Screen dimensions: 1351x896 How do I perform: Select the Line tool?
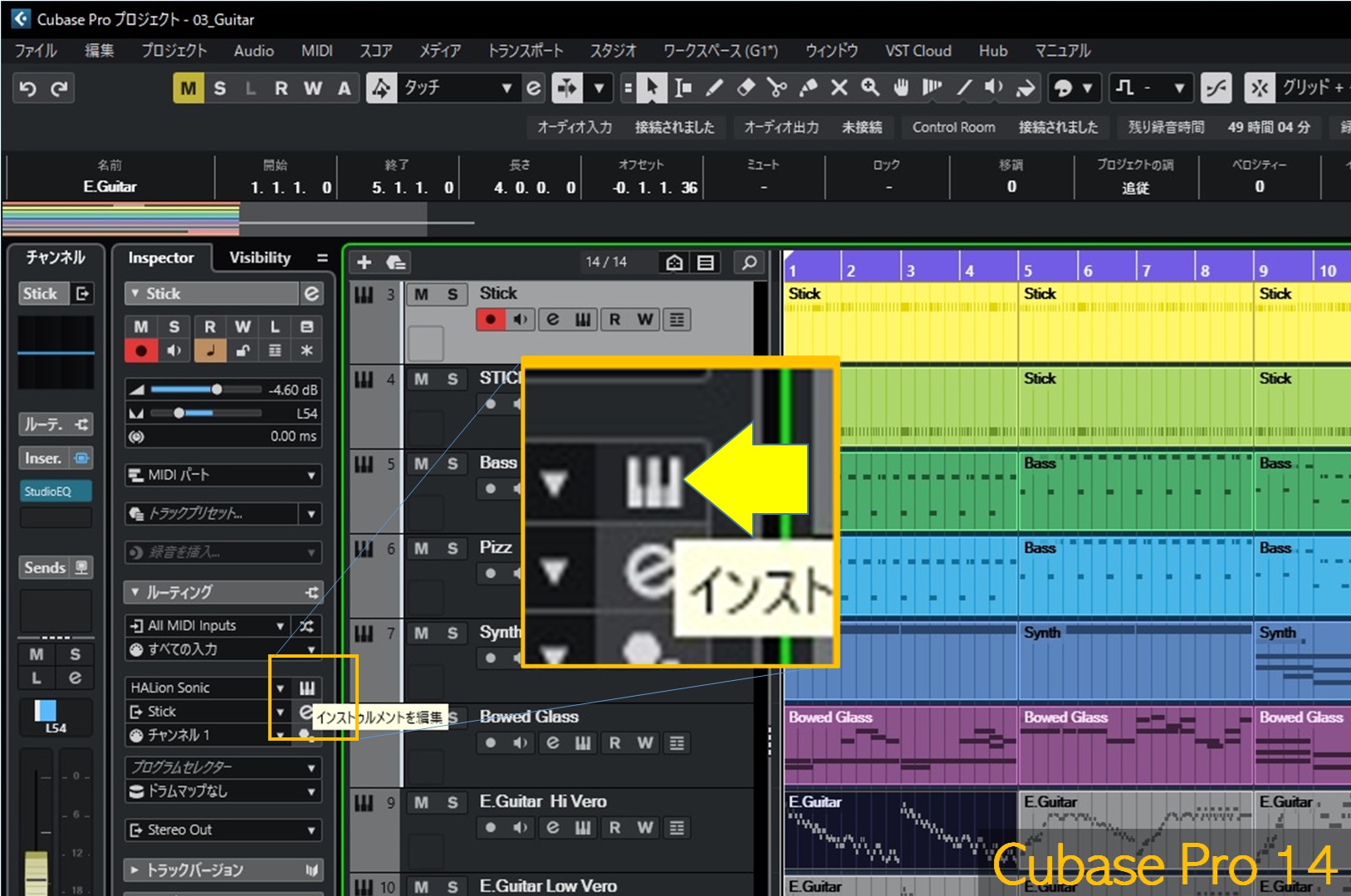pos(963,88)
